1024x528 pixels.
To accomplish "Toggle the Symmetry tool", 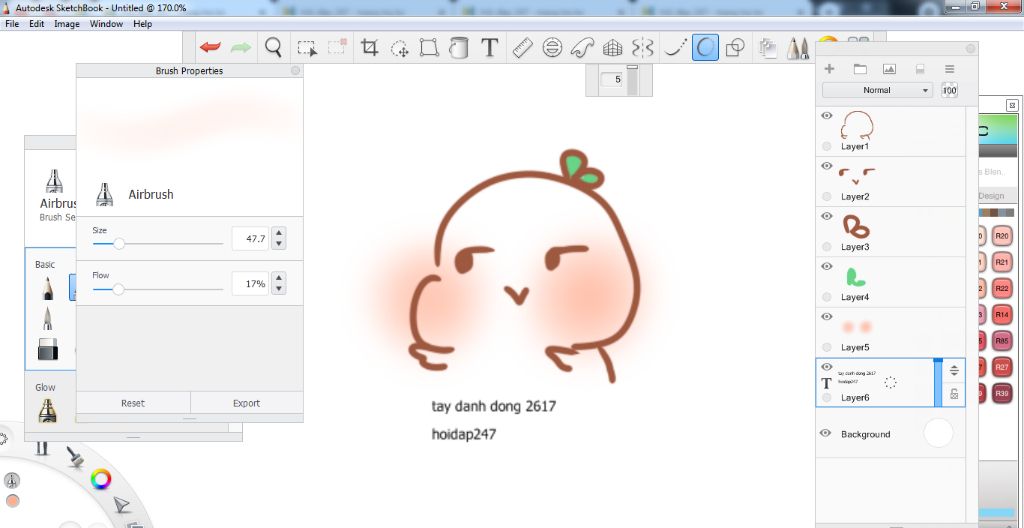I will click(x=643, y=48).
